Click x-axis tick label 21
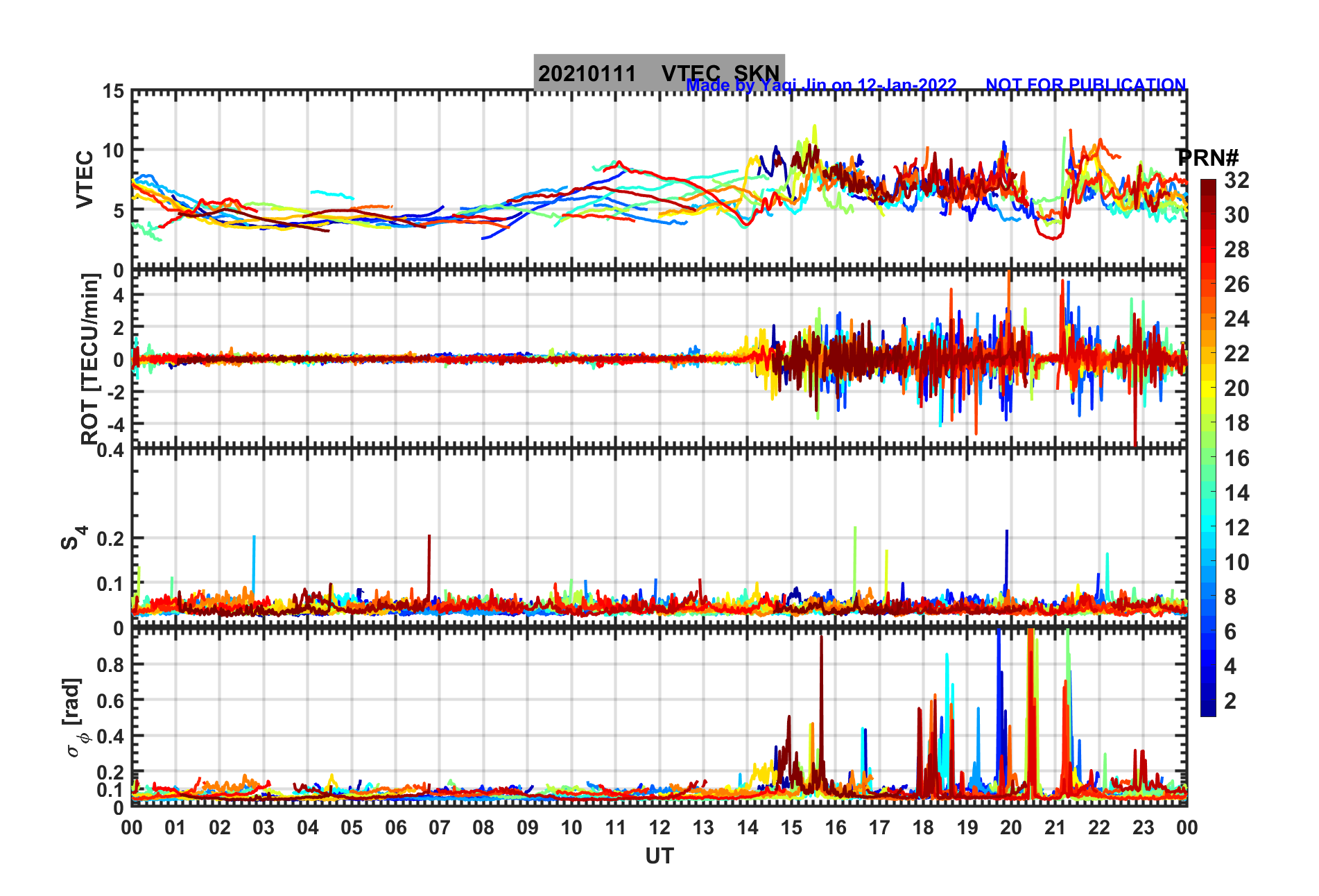Screen dimensions: 1319x896 coord(1055,827)
